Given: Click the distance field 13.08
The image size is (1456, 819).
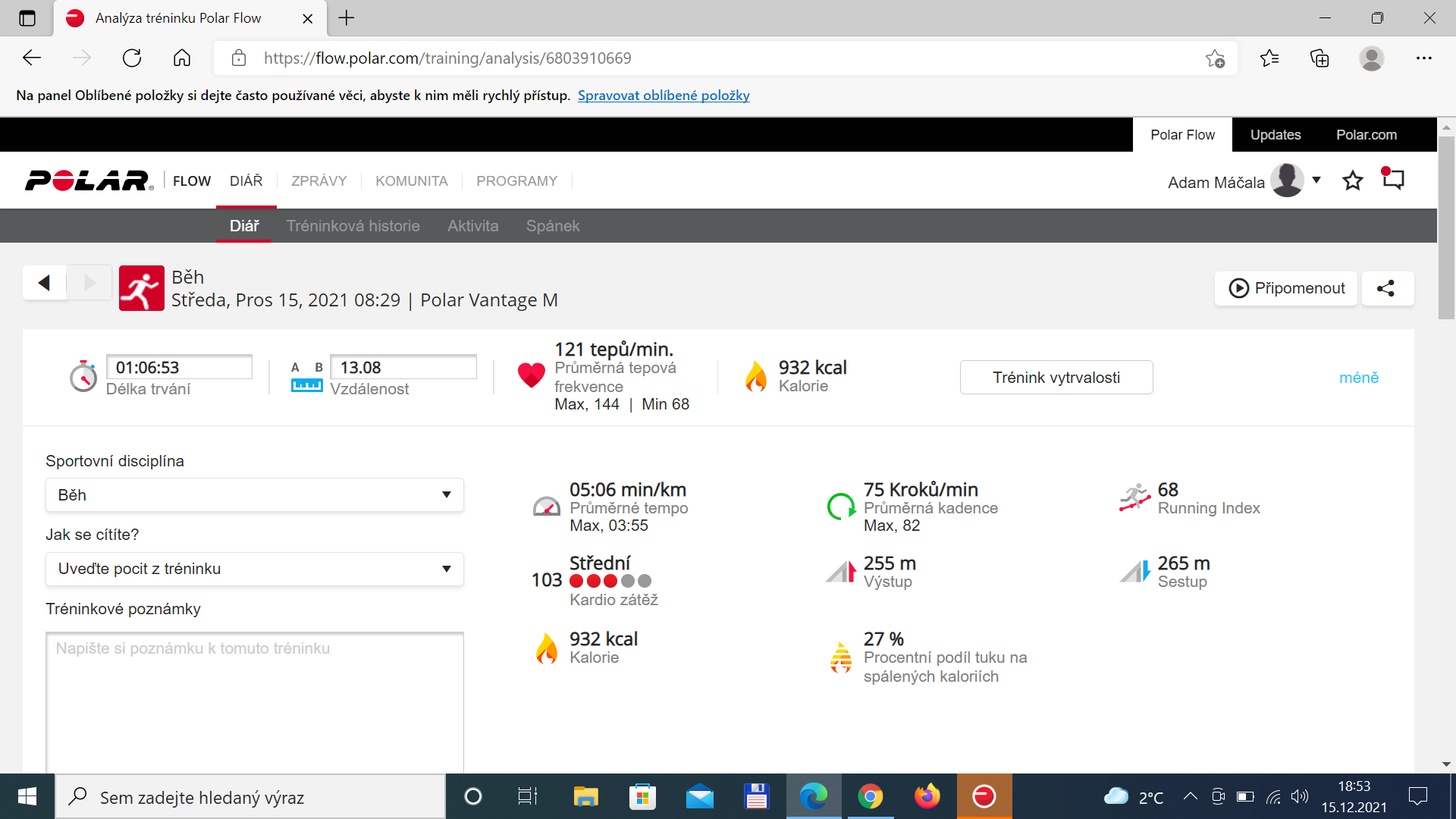Looking at the screenshot, I should (403, 367).
